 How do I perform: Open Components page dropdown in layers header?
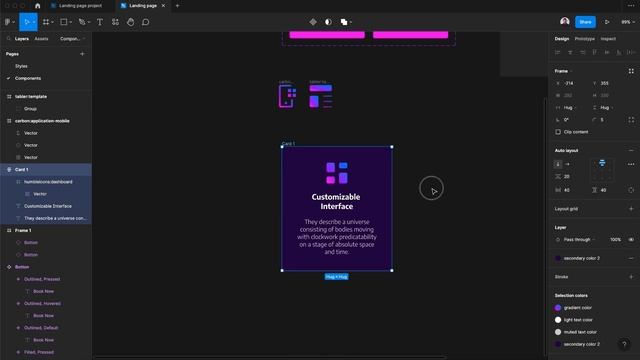tap(72, 39)
